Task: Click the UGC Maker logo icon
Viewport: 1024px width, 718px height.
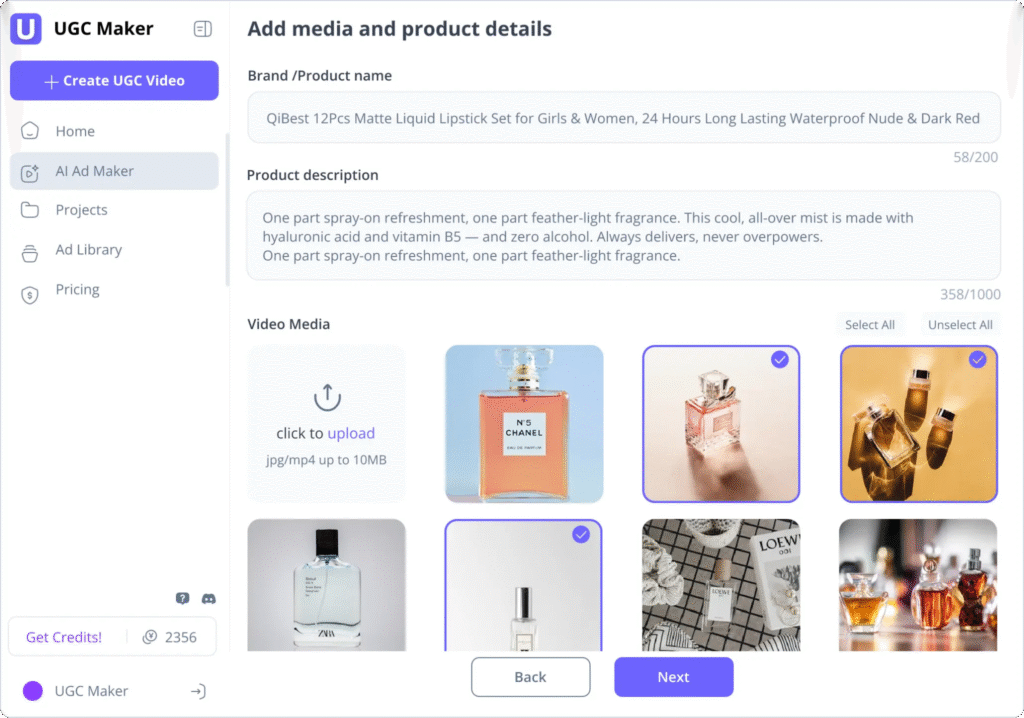Action: [x=26, y=29]
